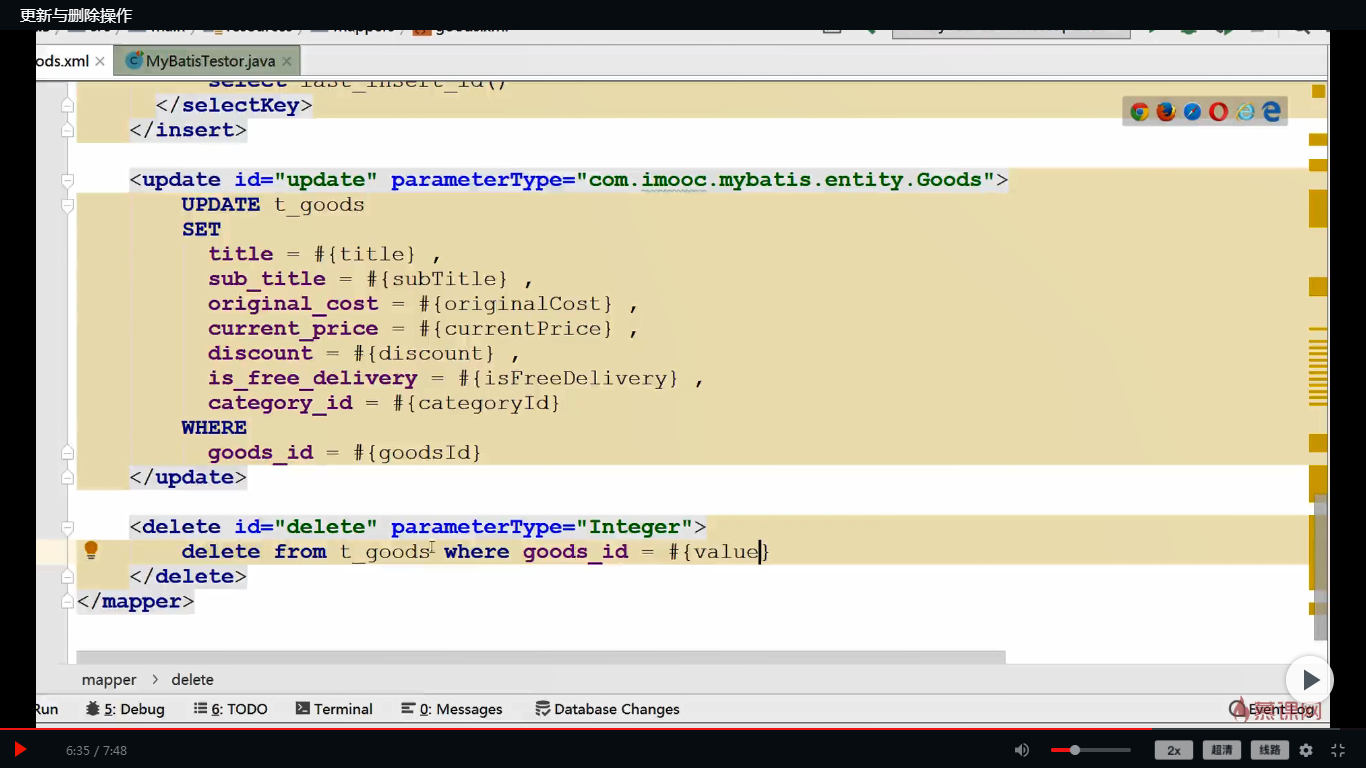Close the MyBatisTestor.java editor tab

[287, 61]
